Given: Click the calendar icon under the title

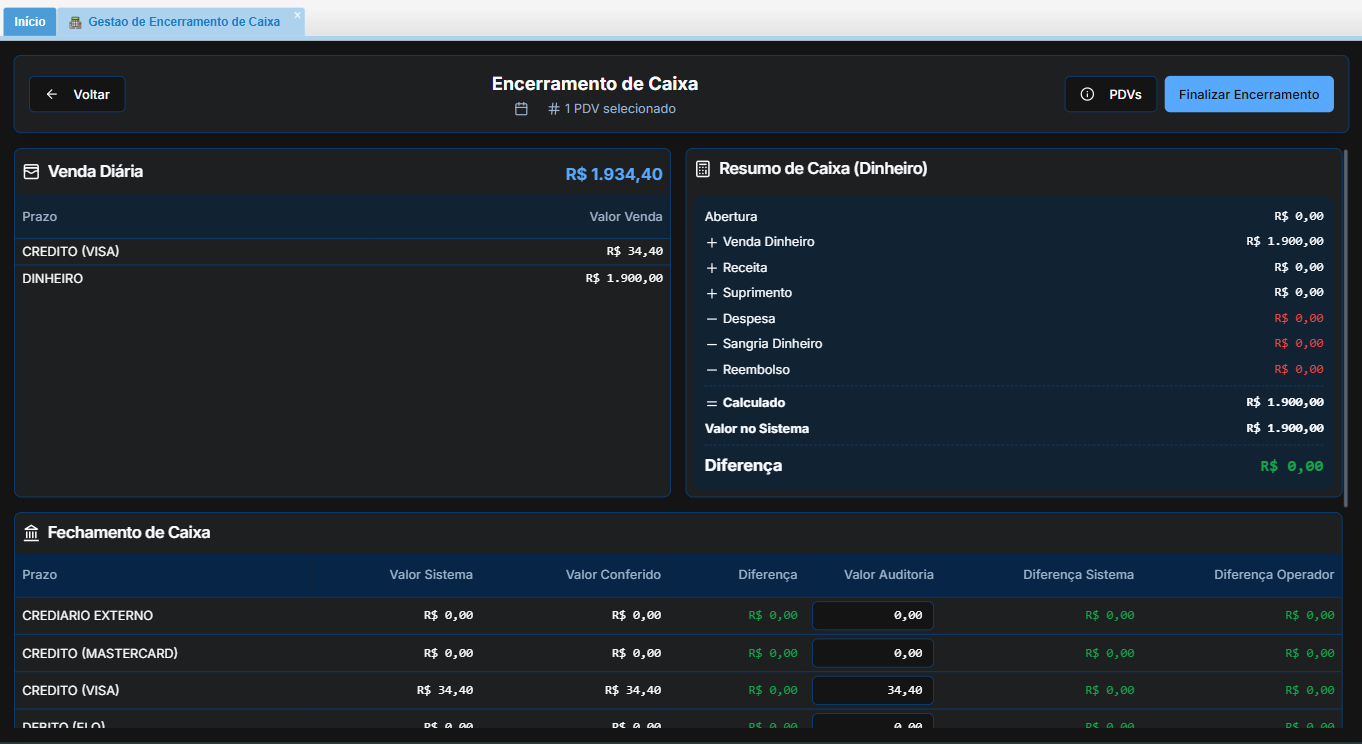Looking at the screenshot, I should [x=521, y=109].
